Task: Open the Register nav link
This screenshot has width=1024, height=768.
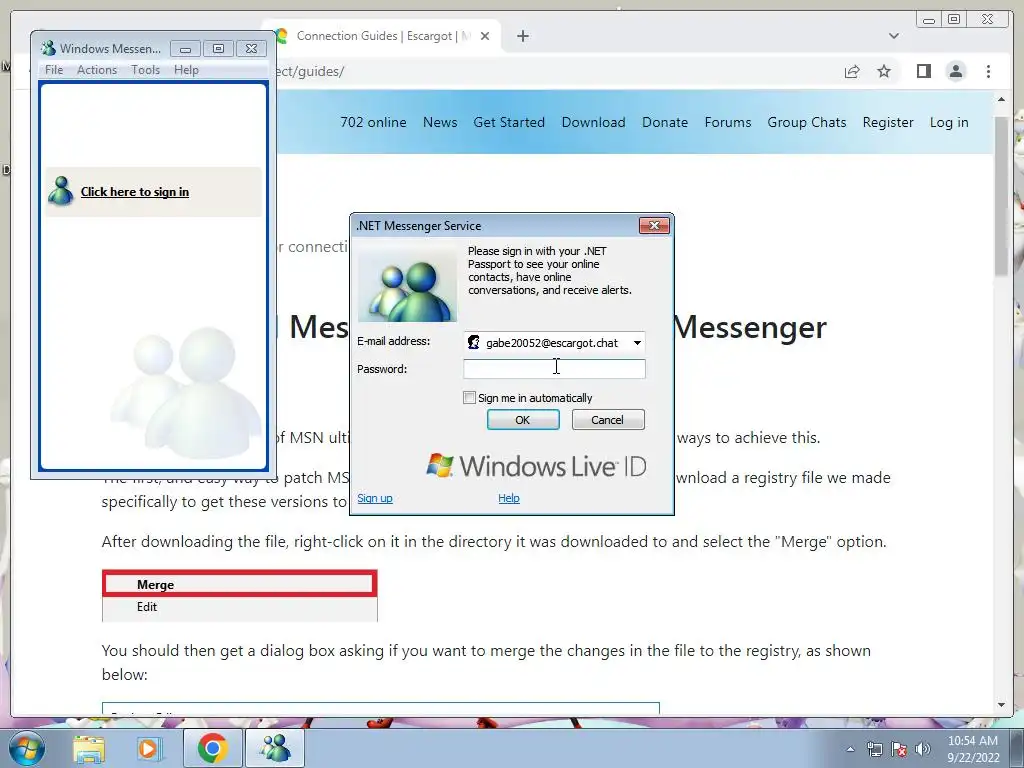Action: tap(888, 122)
